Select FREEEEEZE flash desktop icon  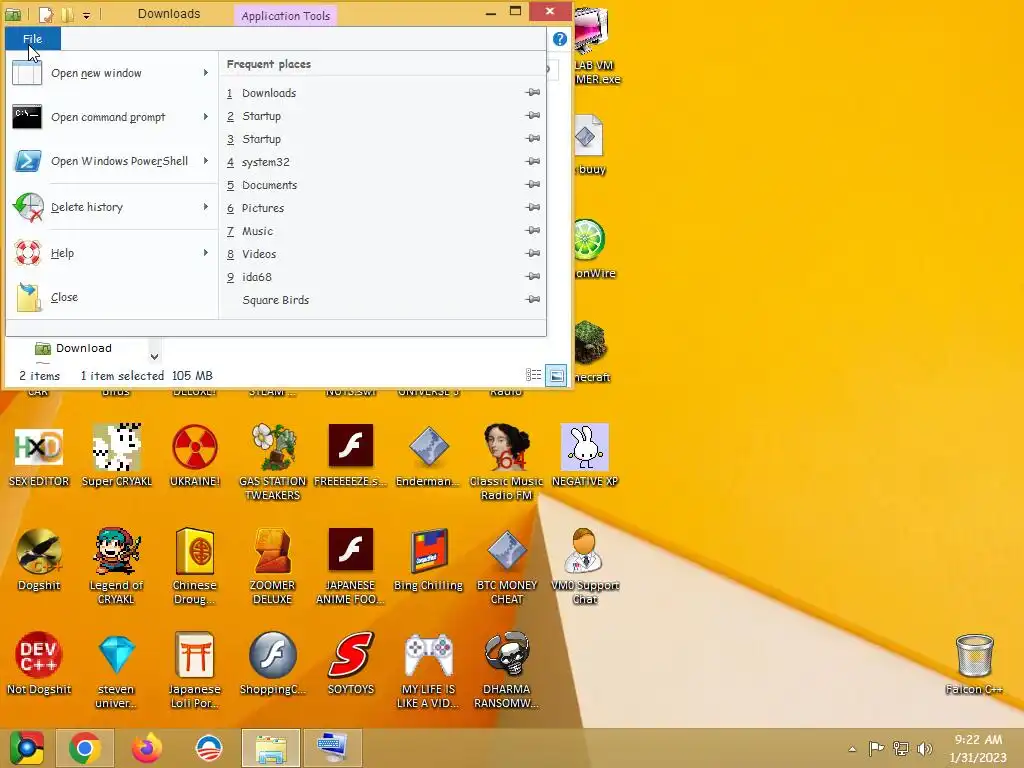point(351,456)
